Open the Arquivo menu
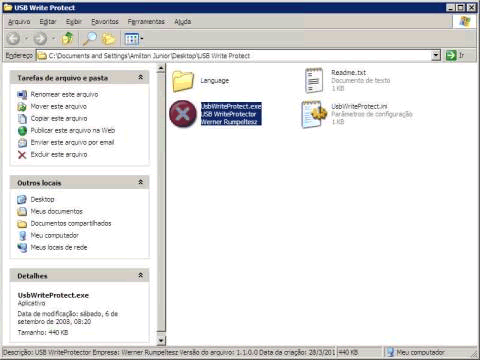The height and width of the screenshot is (360, 480). click(x=19, y=22)
